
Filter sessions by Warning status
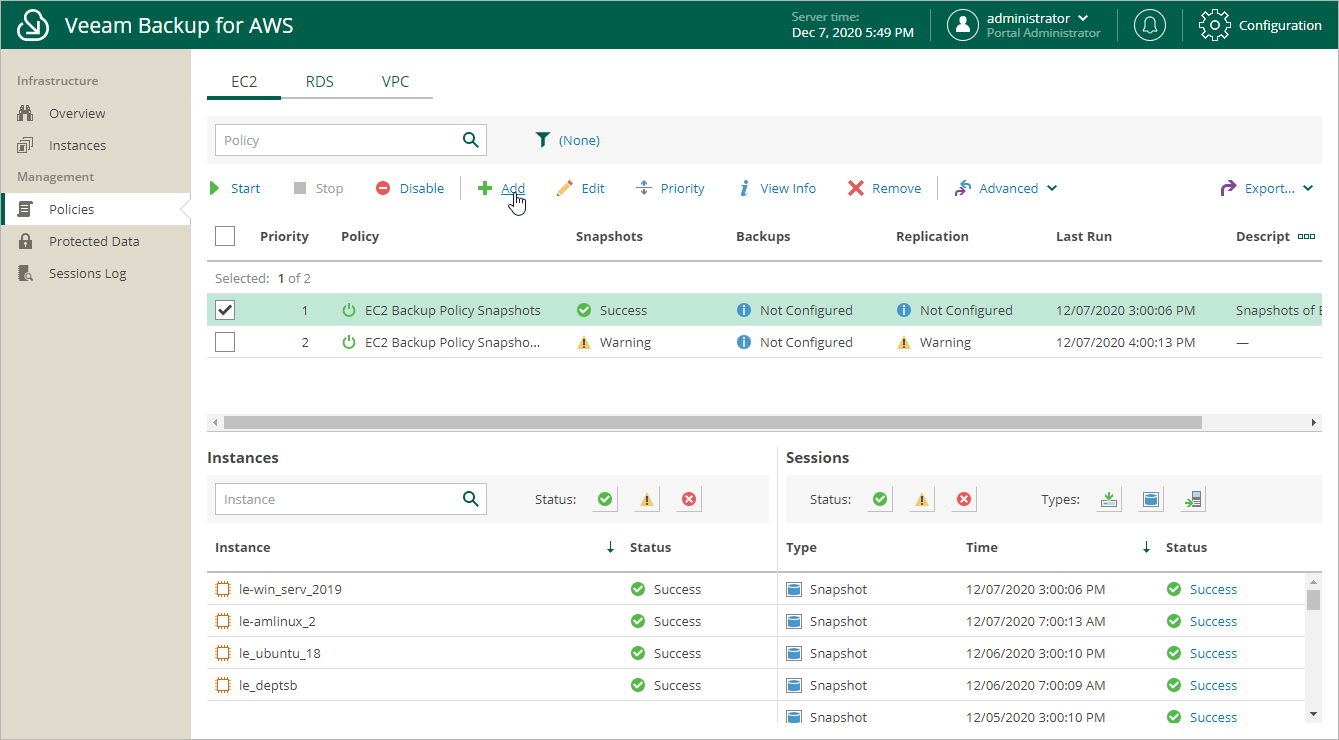pyautogui.click(x=922, y=499)
